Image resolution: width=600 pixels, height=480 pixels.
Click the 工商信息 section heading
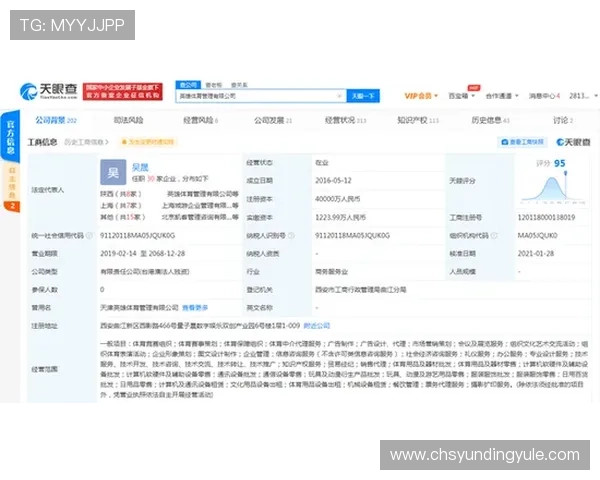(42, 142)
